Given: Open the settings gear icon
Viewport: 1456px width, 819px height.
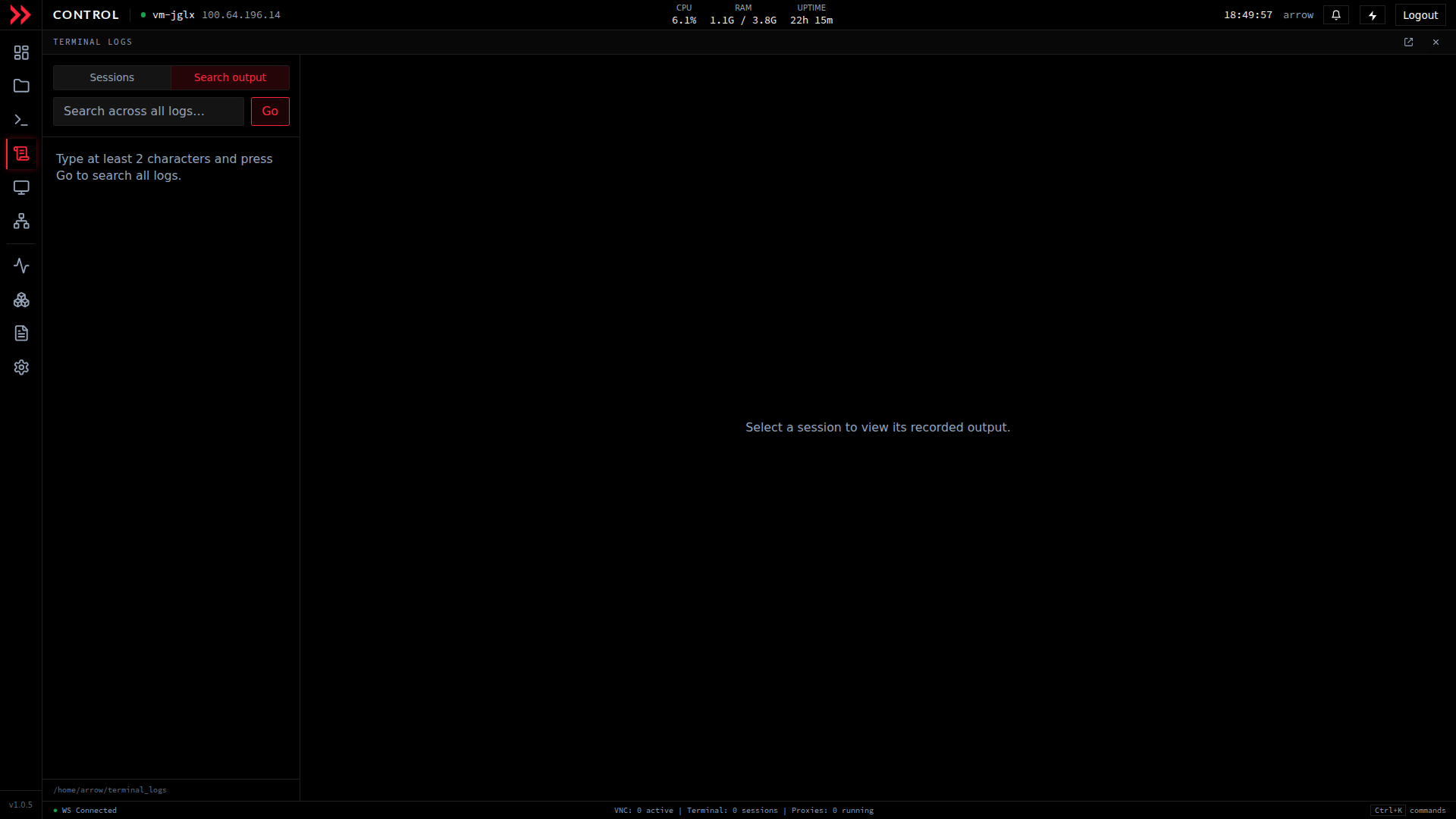Looking at the screenshot, I should pos(21,368).
